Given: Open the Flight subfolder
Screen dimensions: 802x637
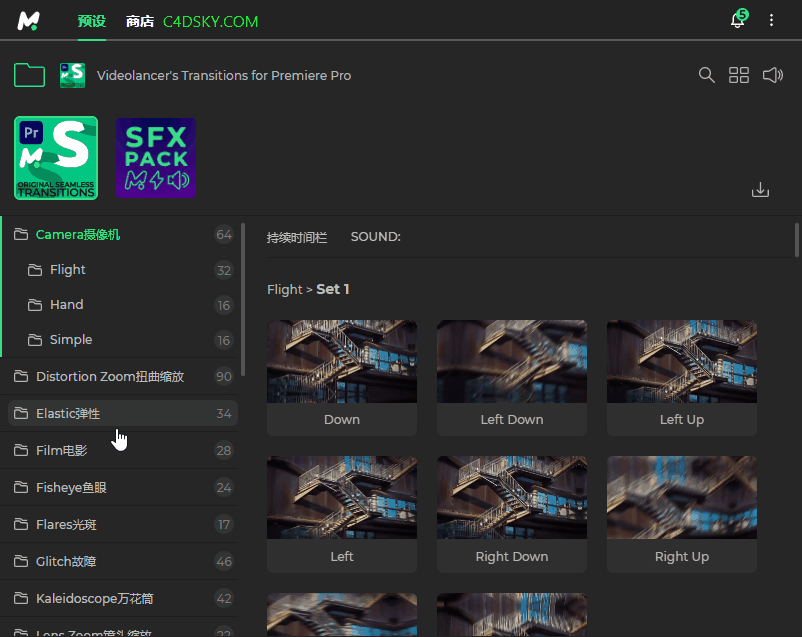Looking at the screenshot, I should [128, 270].
